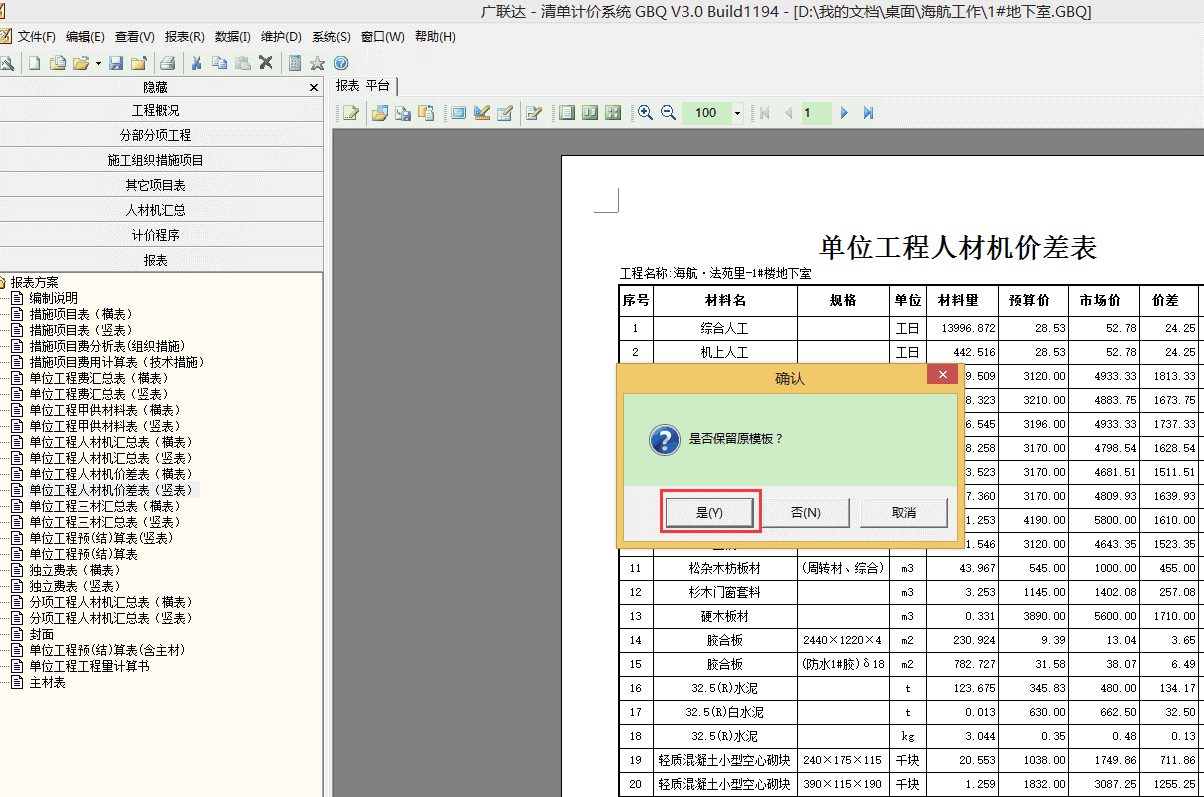1204x797 pixels.
Task: Select single page view icon
Action: click(x=567, y=113)
